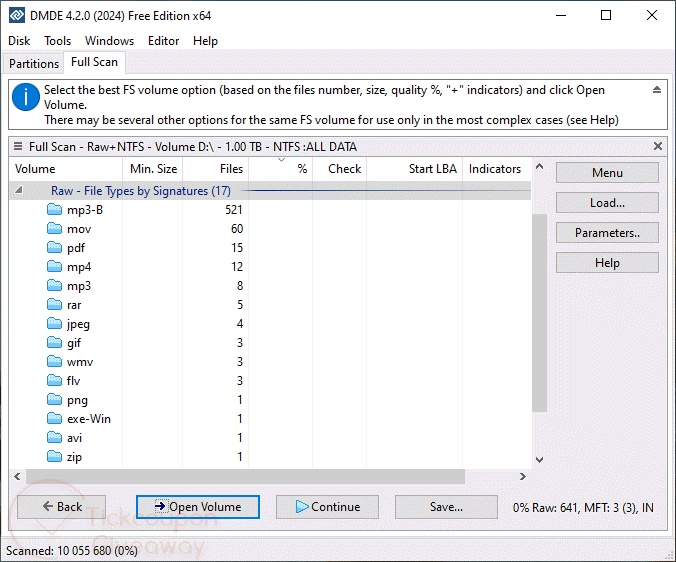Screen dimensions: 676x562
Task: Sort by the Start LBA column header
Action: point(415,169)
